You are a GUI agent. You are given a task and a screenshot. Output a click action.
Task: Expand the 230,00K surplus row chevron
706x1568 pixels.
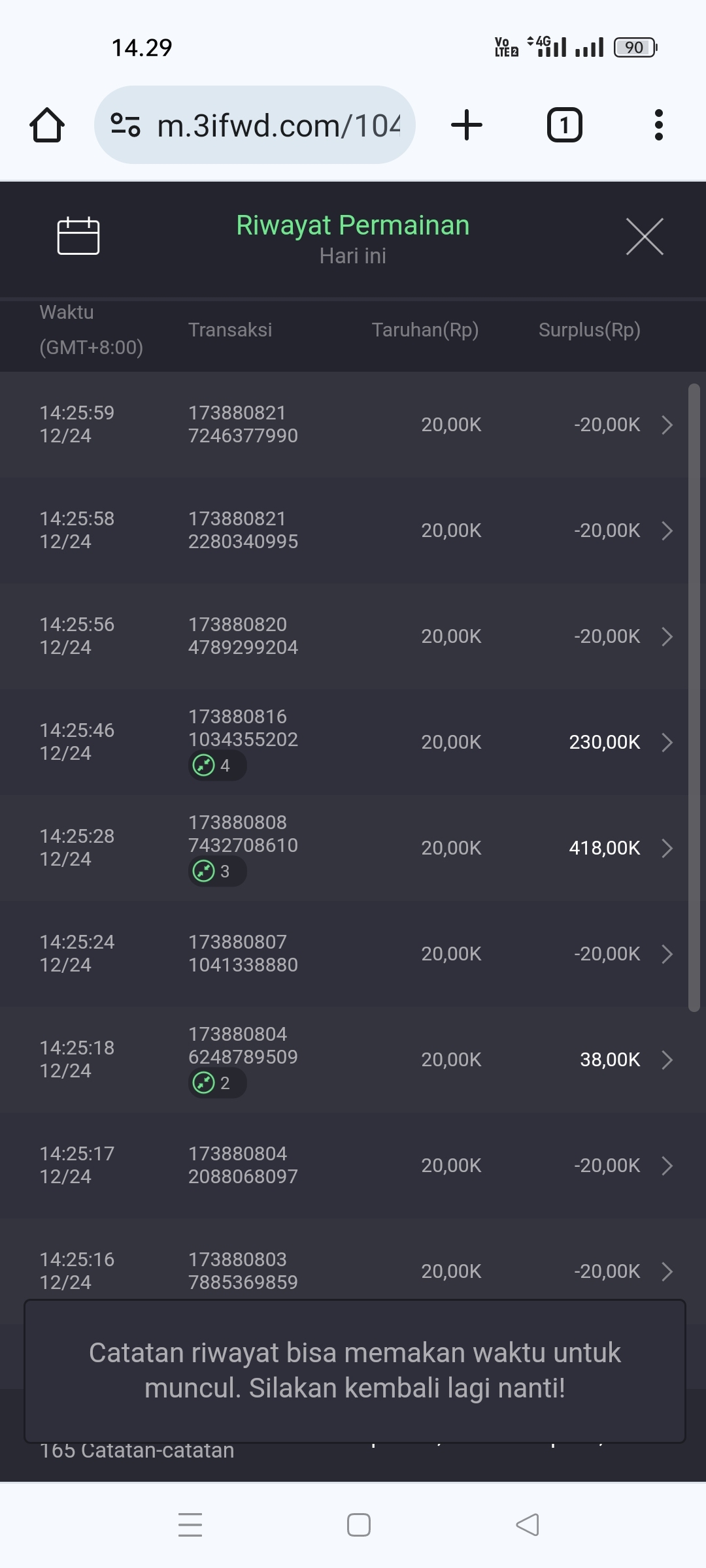pos(667,742)
